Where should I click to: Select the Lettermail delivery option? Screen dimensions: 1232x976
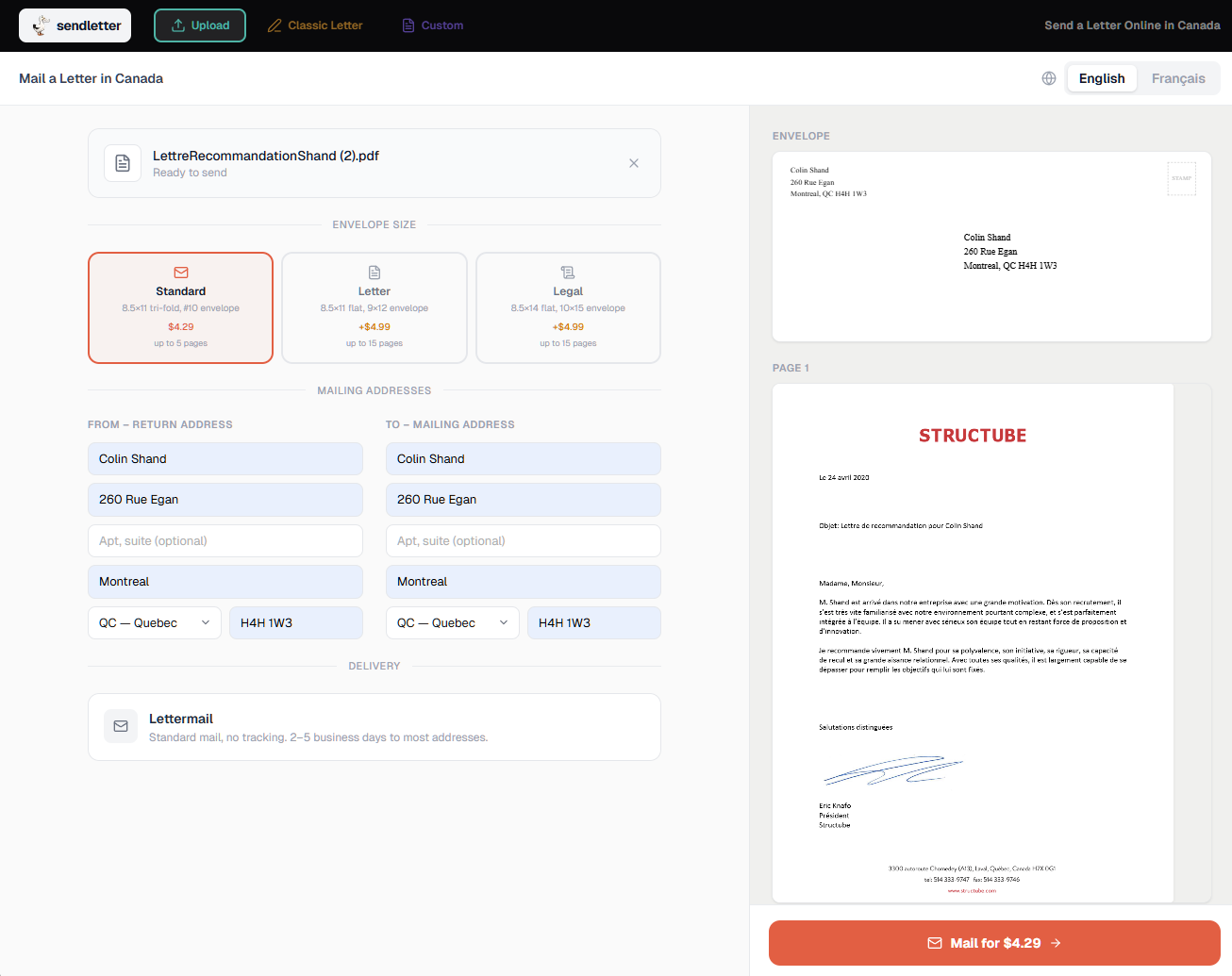coord(375,727)
